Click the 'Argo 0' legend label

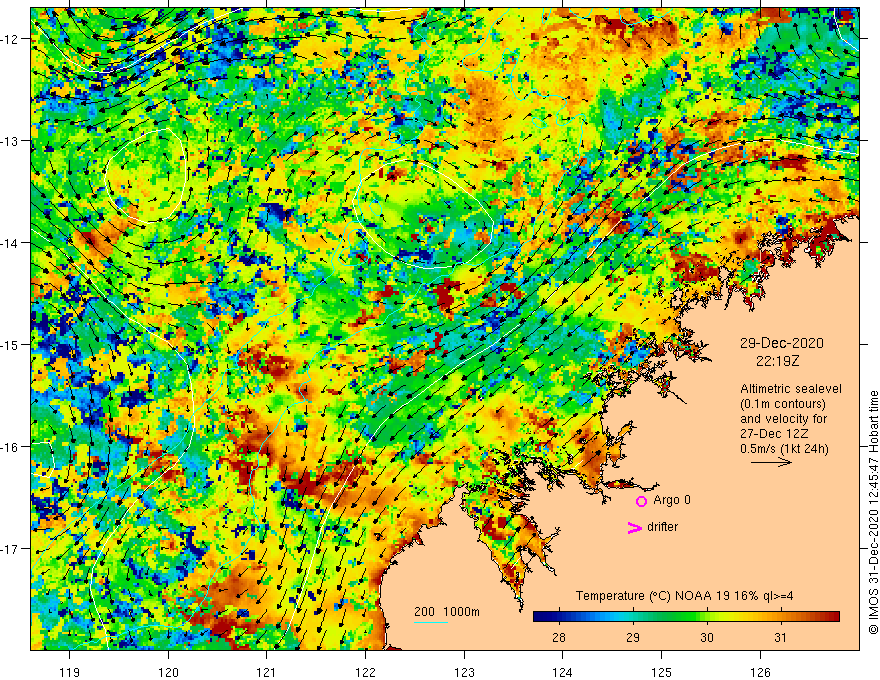pos(672,500)
